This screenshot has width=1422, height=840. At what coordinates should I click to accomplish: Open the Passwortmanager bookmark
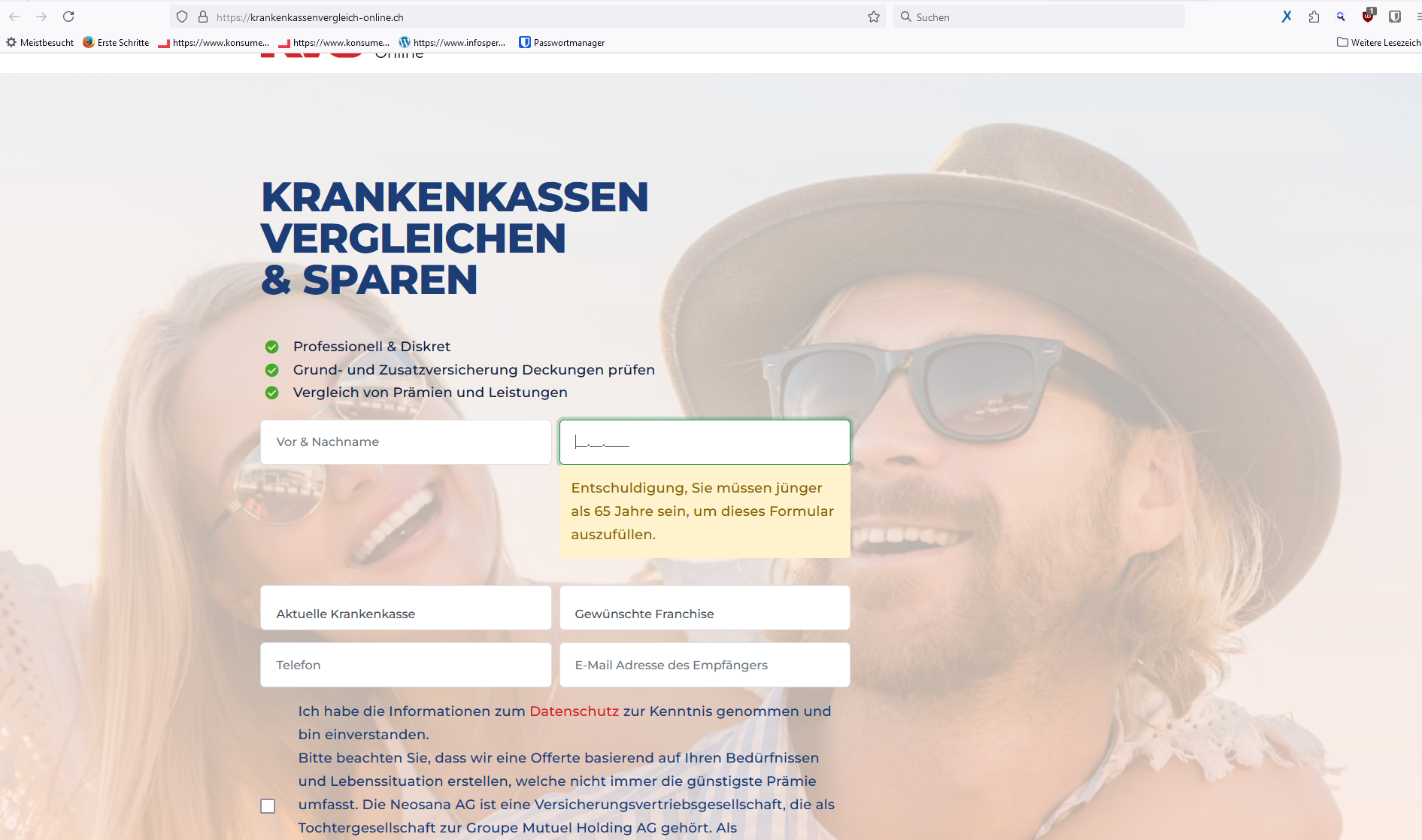coord(562,43)
